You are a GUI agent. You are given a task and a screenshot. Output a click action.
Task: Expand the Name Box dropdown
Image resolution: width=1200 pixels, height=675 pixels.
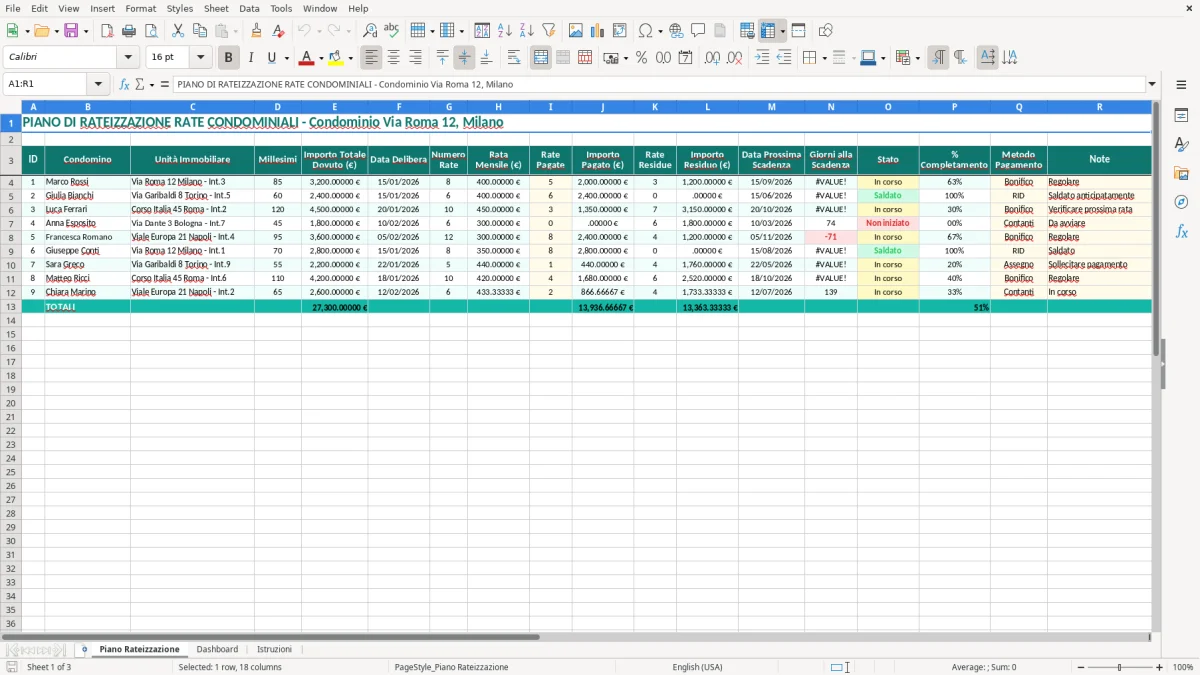click(98, 84)
